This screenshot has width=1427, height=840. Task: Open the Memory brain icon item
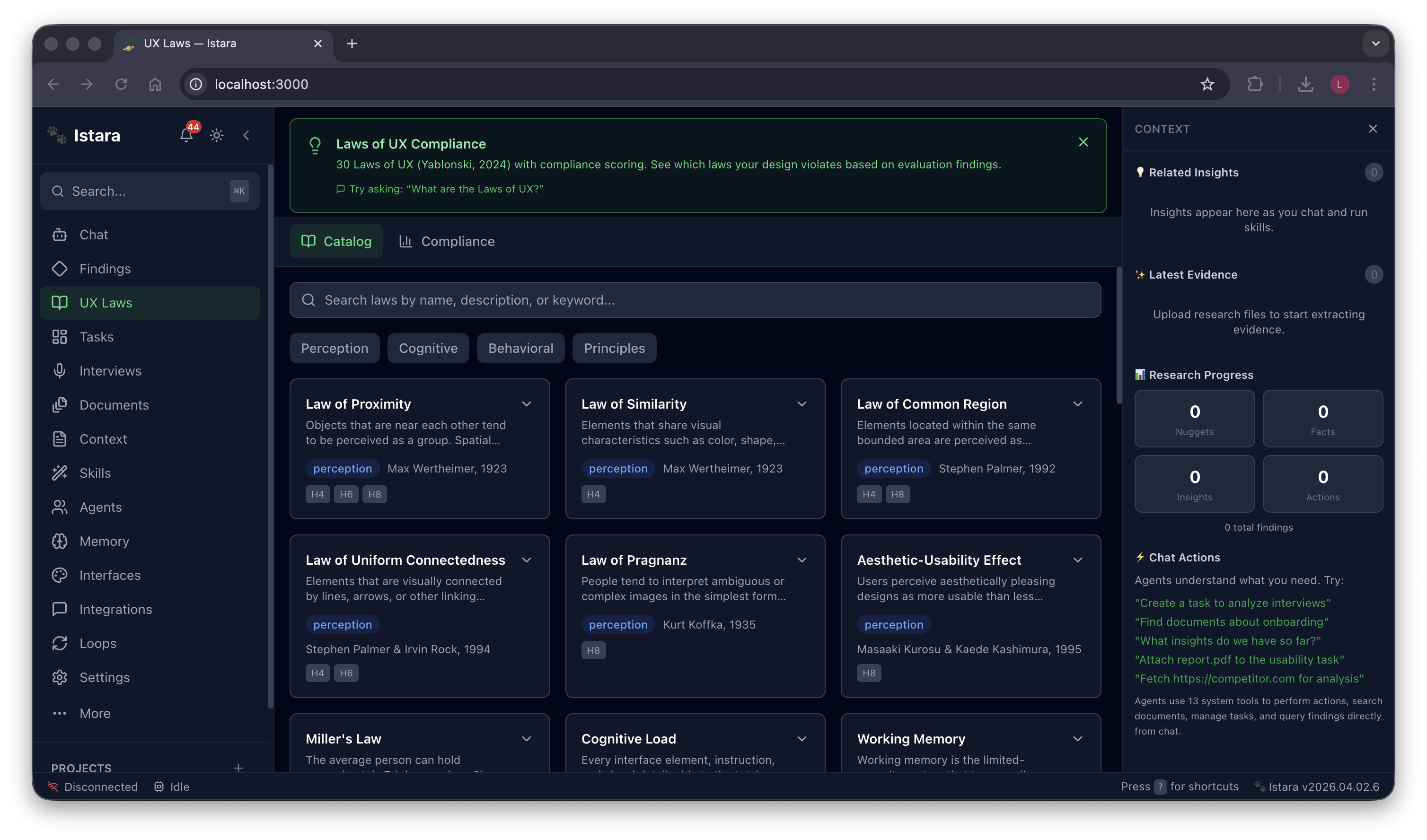pos(104,541)
